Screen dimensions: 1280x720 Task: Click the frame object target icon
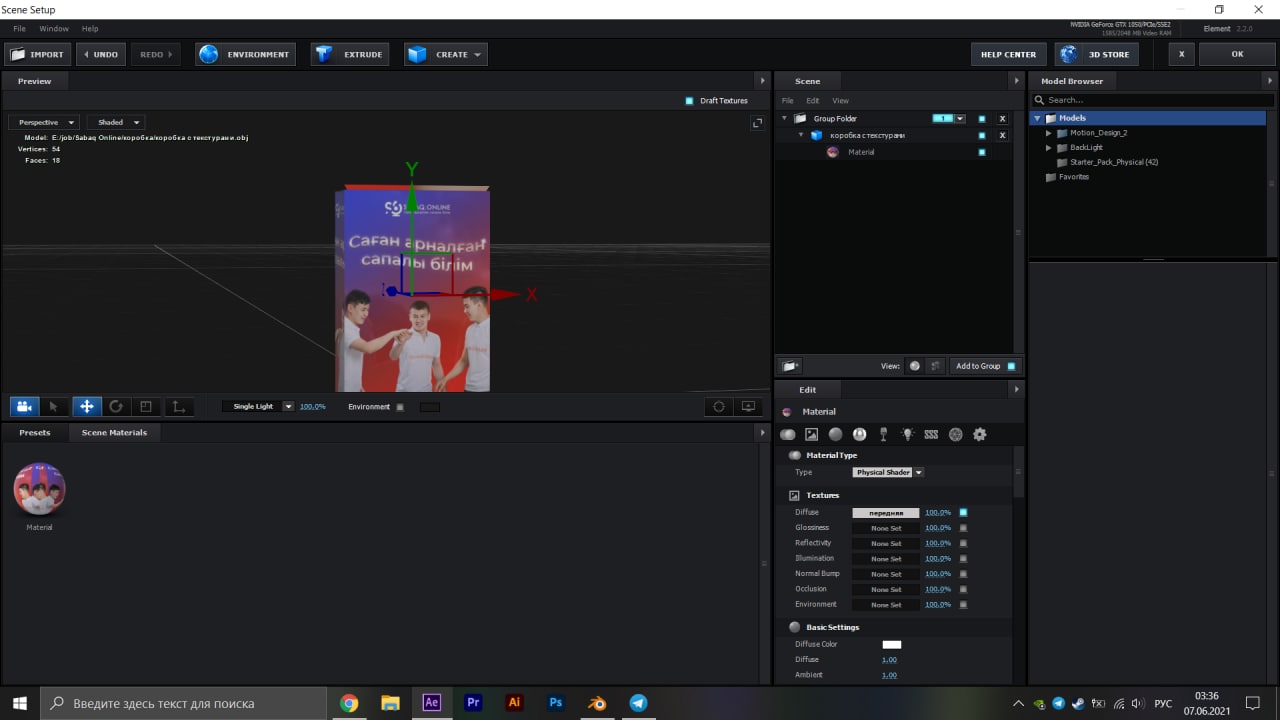click(x=719, y=406)
